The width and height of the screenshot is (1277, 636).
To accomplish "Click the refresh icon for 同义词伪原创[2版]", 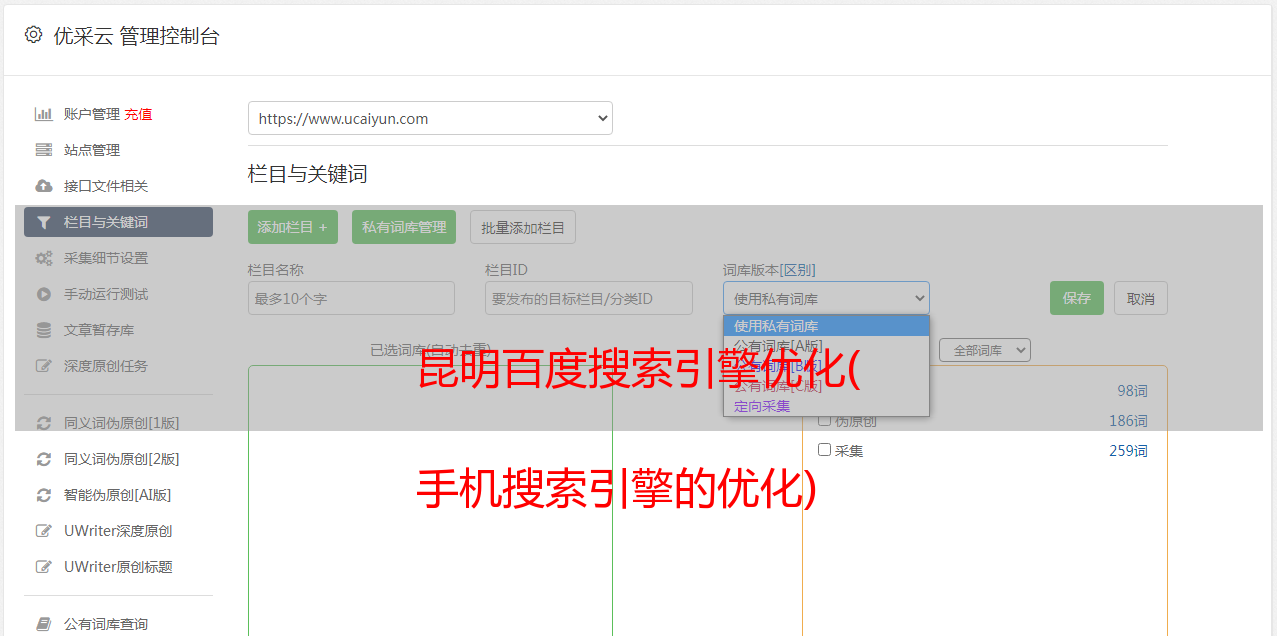I will point(43,459).
